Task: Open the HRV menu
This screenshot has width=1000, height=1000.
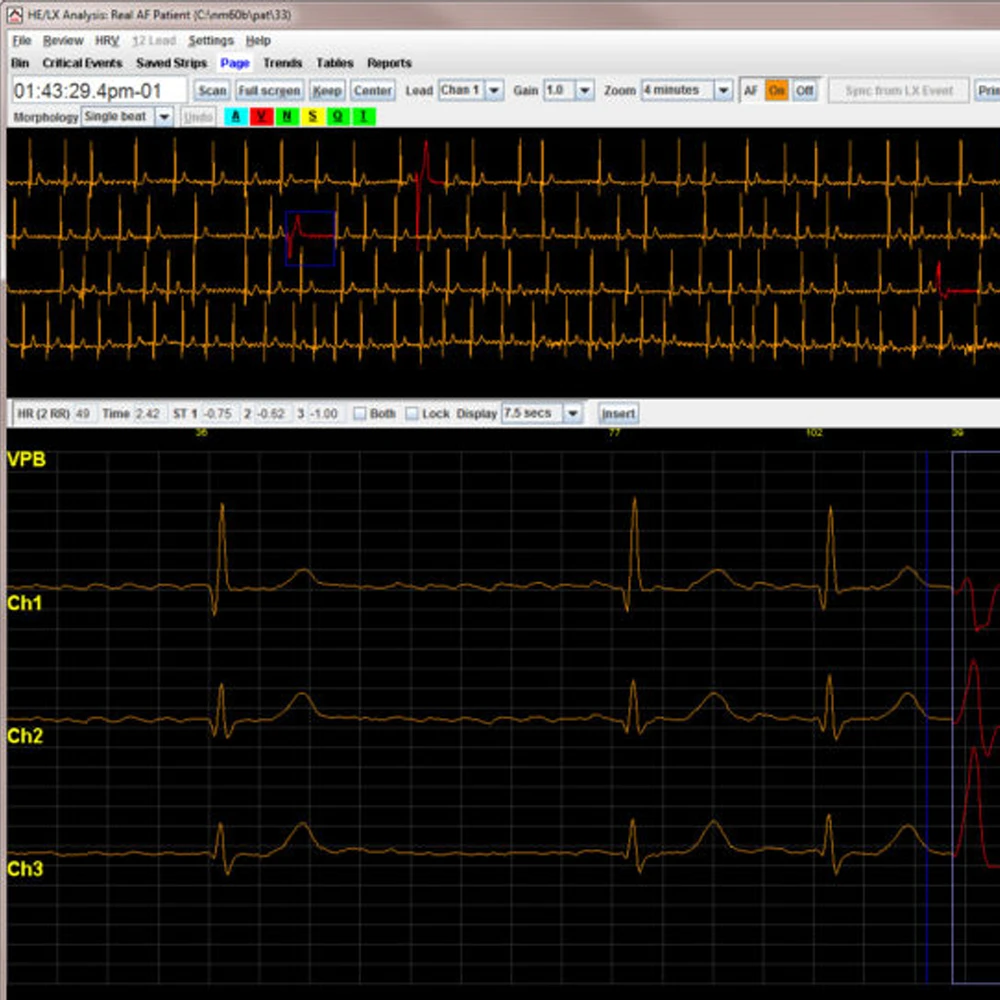Action: (107, 41)
